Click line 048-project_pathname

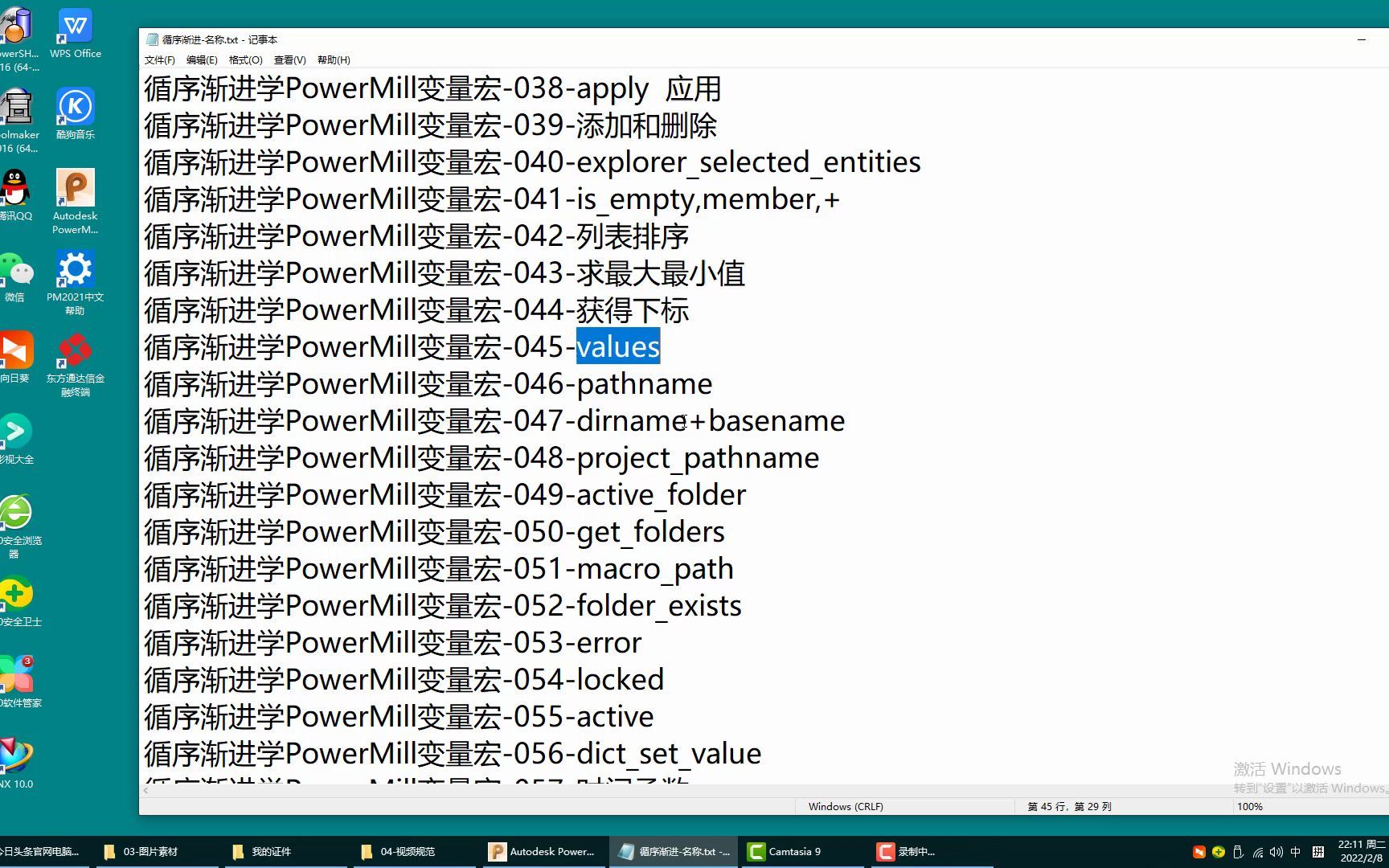481,458
